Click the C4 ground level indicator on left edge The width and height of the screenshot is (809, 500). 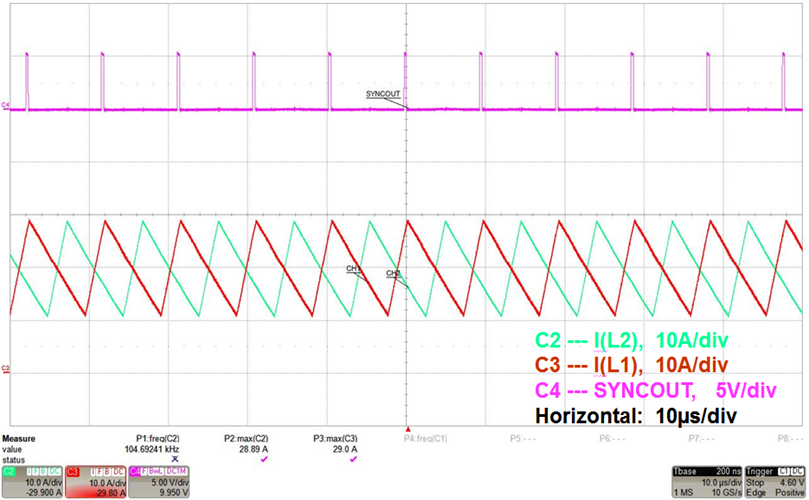coord(6,105)
